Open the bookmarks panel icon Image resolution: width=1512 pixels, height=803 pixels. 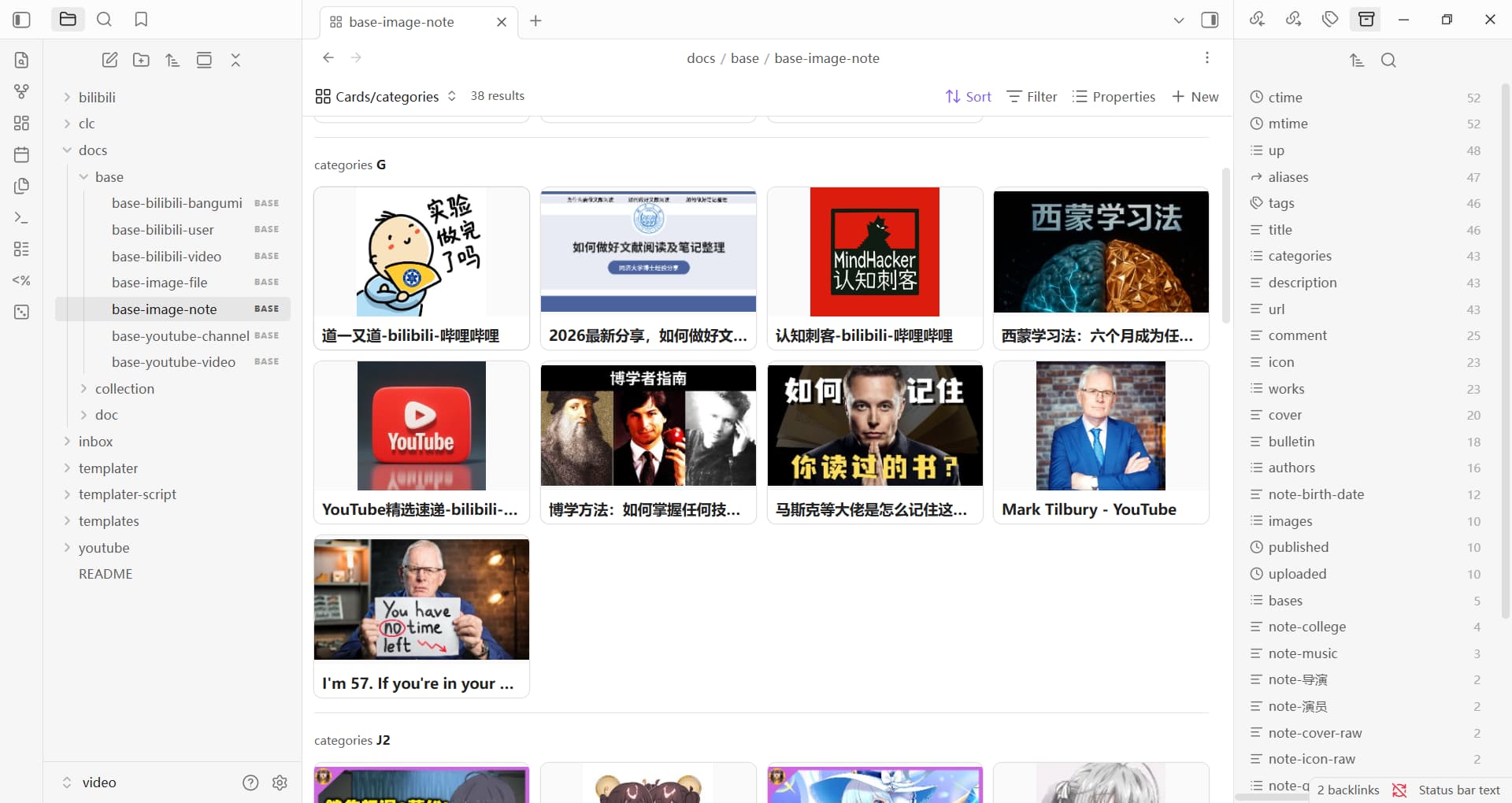(x=141, y=20)
